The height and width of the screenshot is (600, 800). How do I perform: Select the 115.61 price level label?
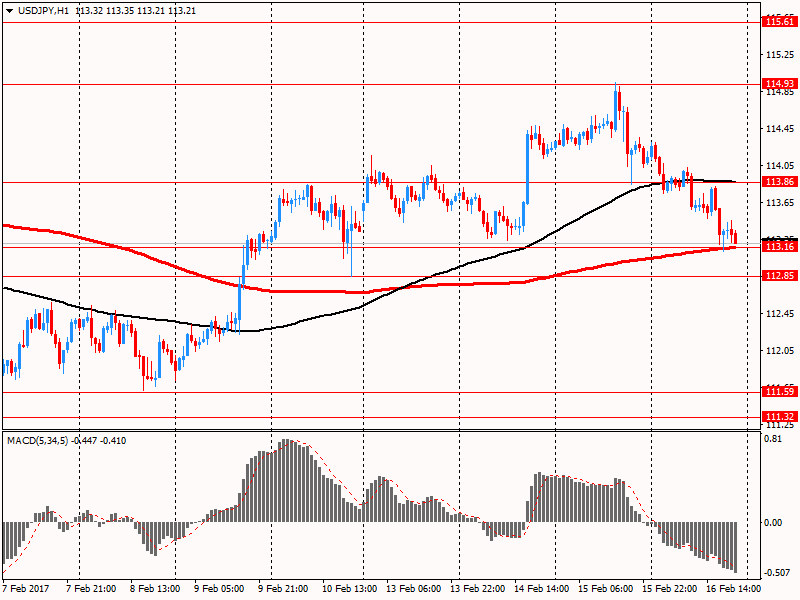780,21
